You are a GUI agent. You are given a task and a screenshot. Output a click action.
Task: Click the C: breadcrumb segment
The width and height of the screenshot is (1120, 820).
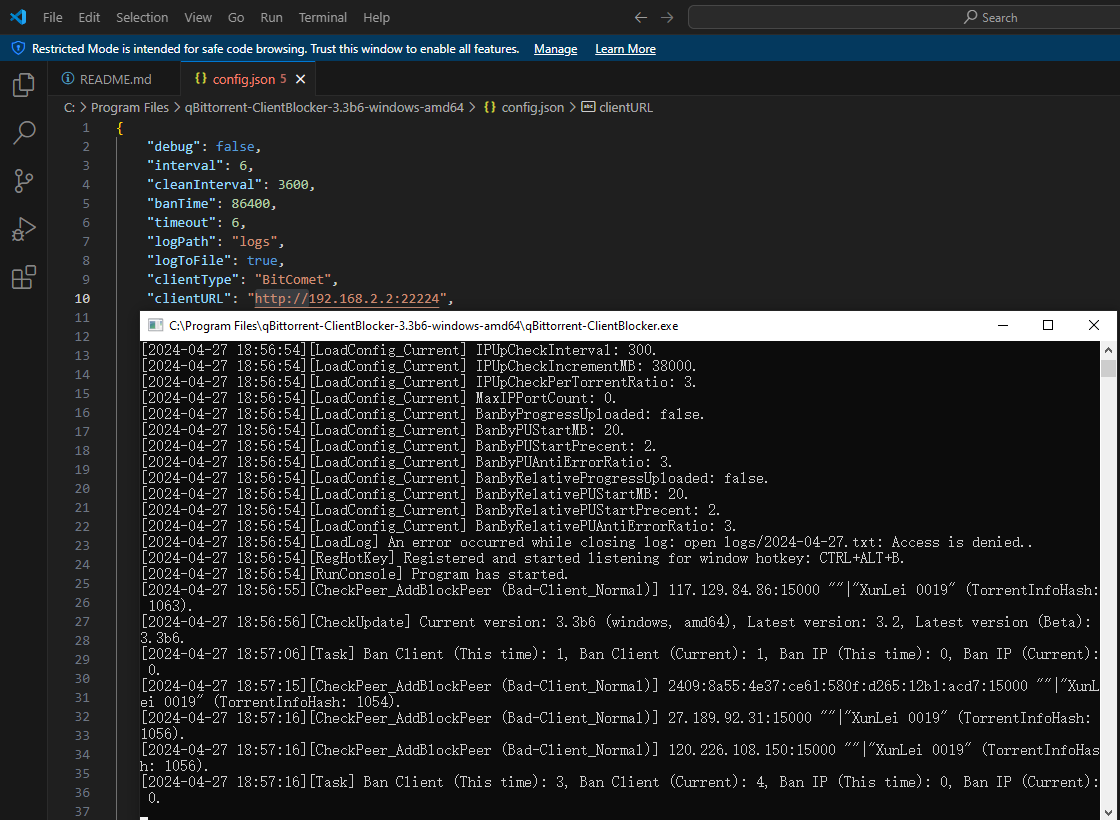[69, 107]
